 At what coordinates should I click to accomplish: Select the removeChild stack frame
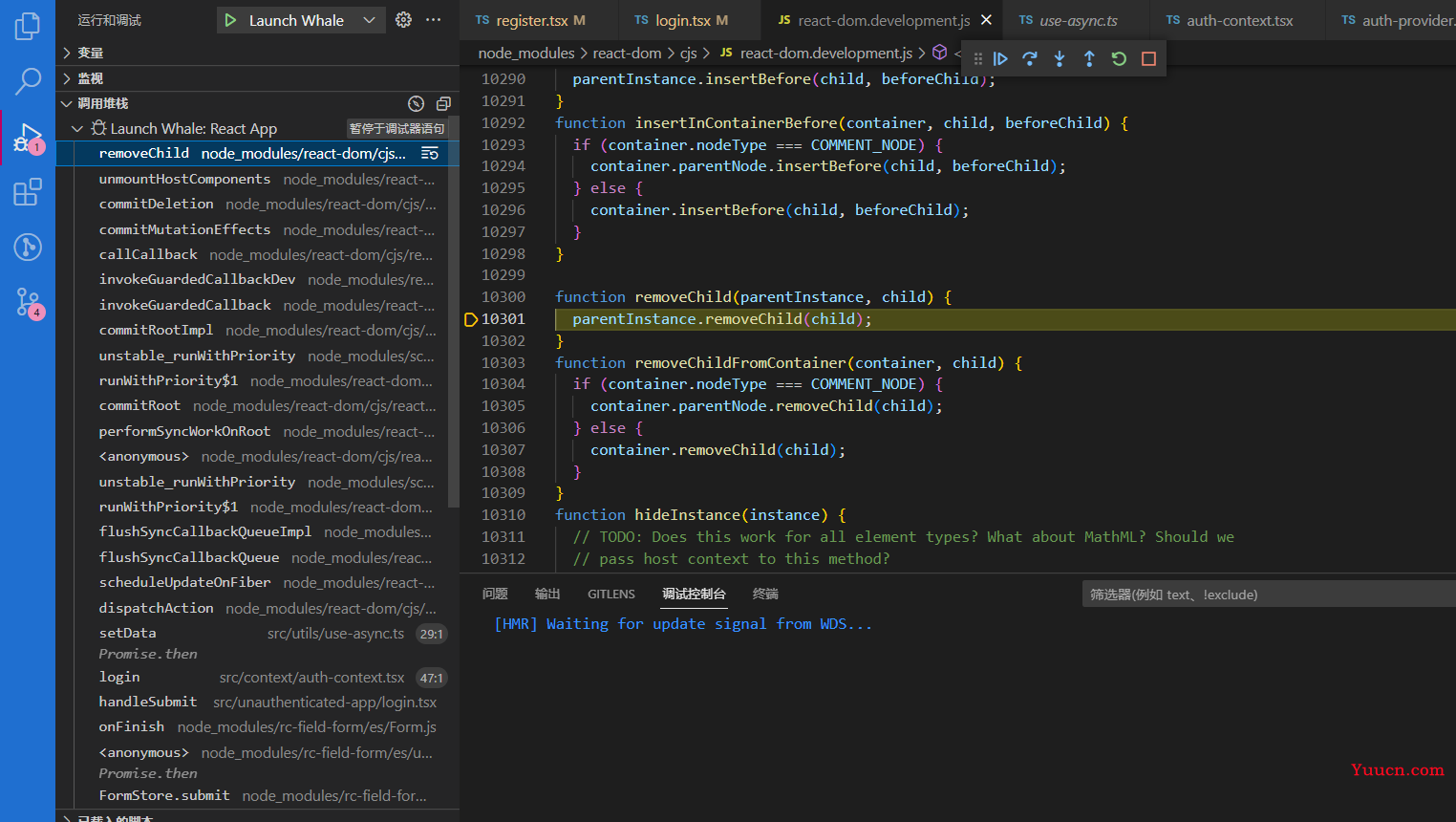tap(253, 153)
